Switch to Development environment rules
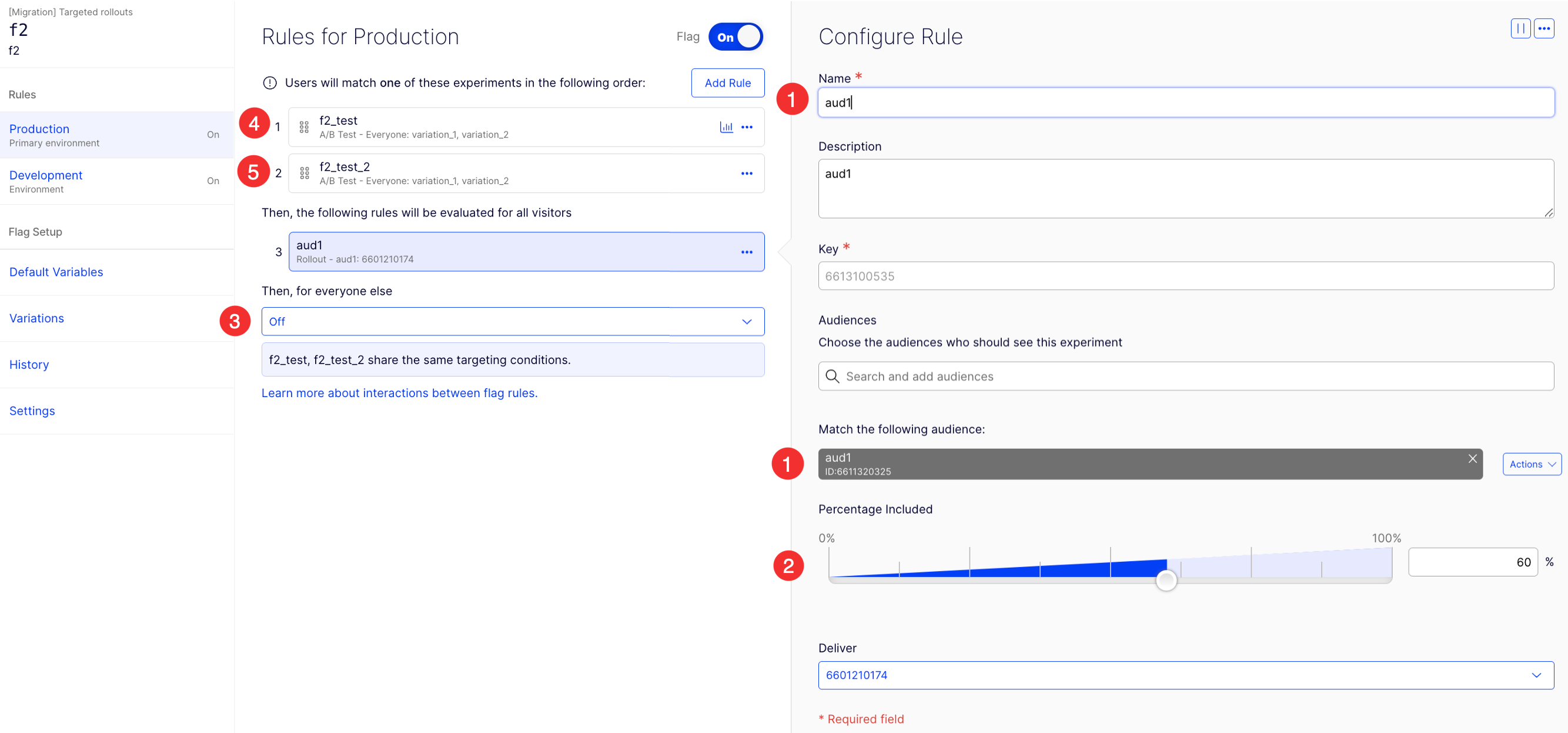 46,175
